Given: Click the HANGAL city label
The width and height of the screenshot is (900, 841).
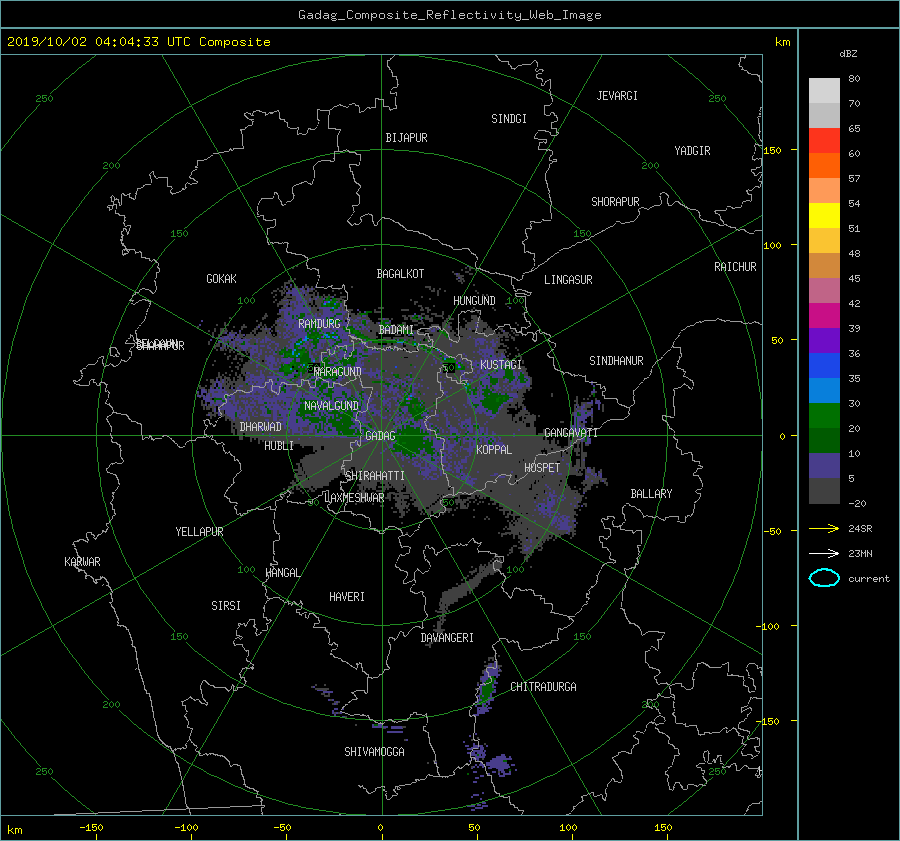Looking at the screenshot, I should [283, 573].
